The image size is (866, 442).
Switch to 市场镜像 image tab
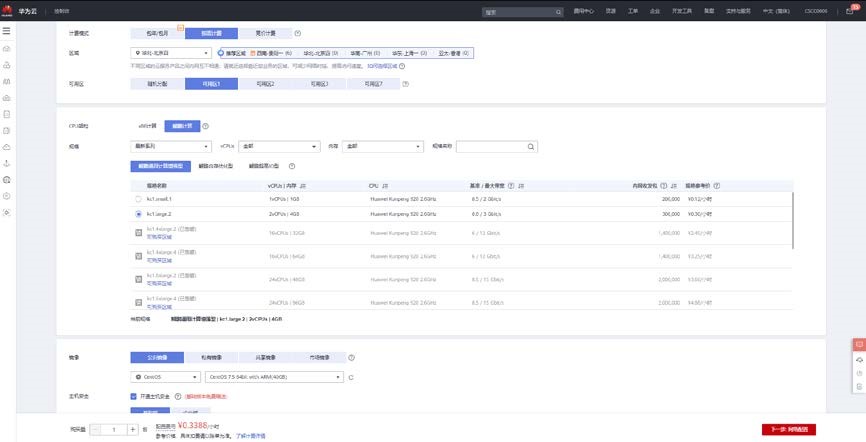click(320, 357)
